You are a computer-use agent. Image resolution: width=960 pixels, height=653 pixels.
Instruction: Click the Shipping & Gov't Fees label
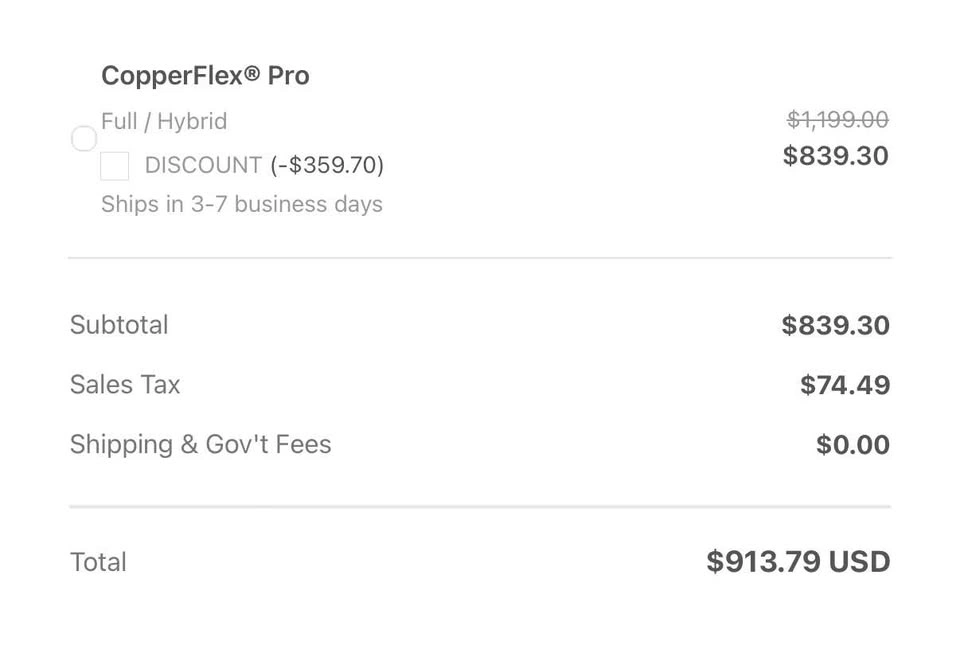pos(201,444)
